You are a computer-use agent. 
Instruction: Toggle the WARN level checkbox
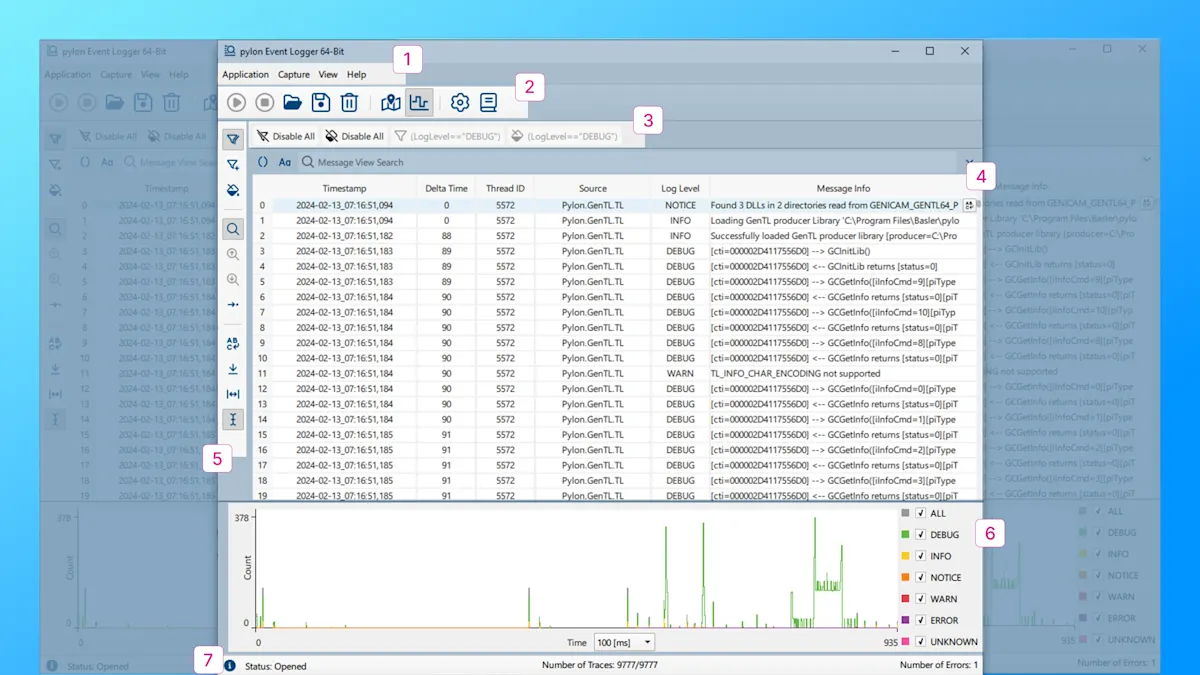pos(921,599)
